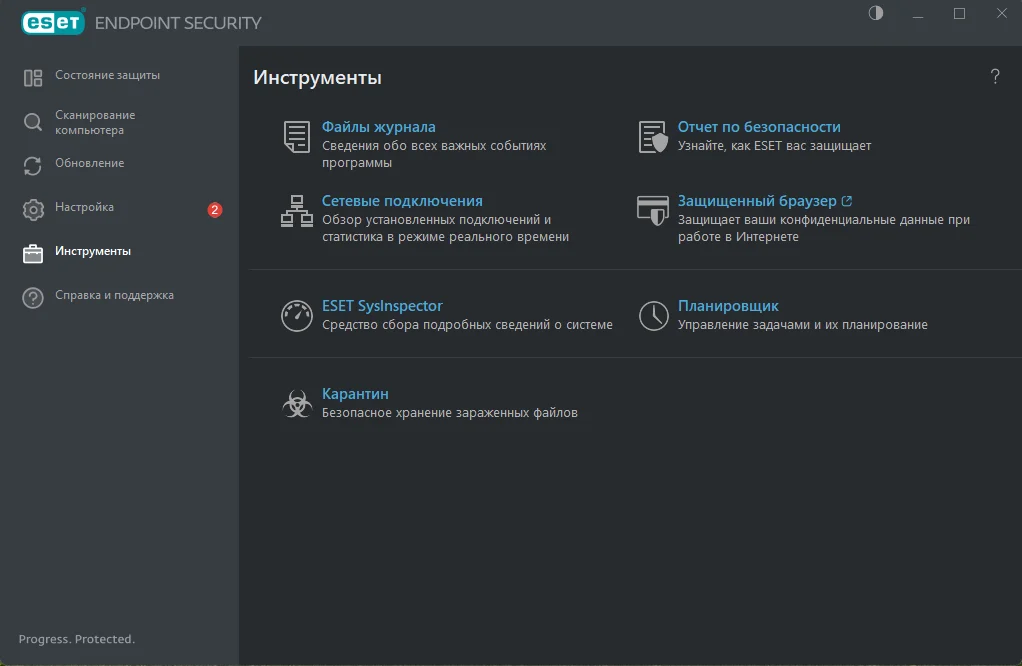Click the question mark help icon
The width and height of the screenshot is (1022, 666).
click(x=994, y=77)
